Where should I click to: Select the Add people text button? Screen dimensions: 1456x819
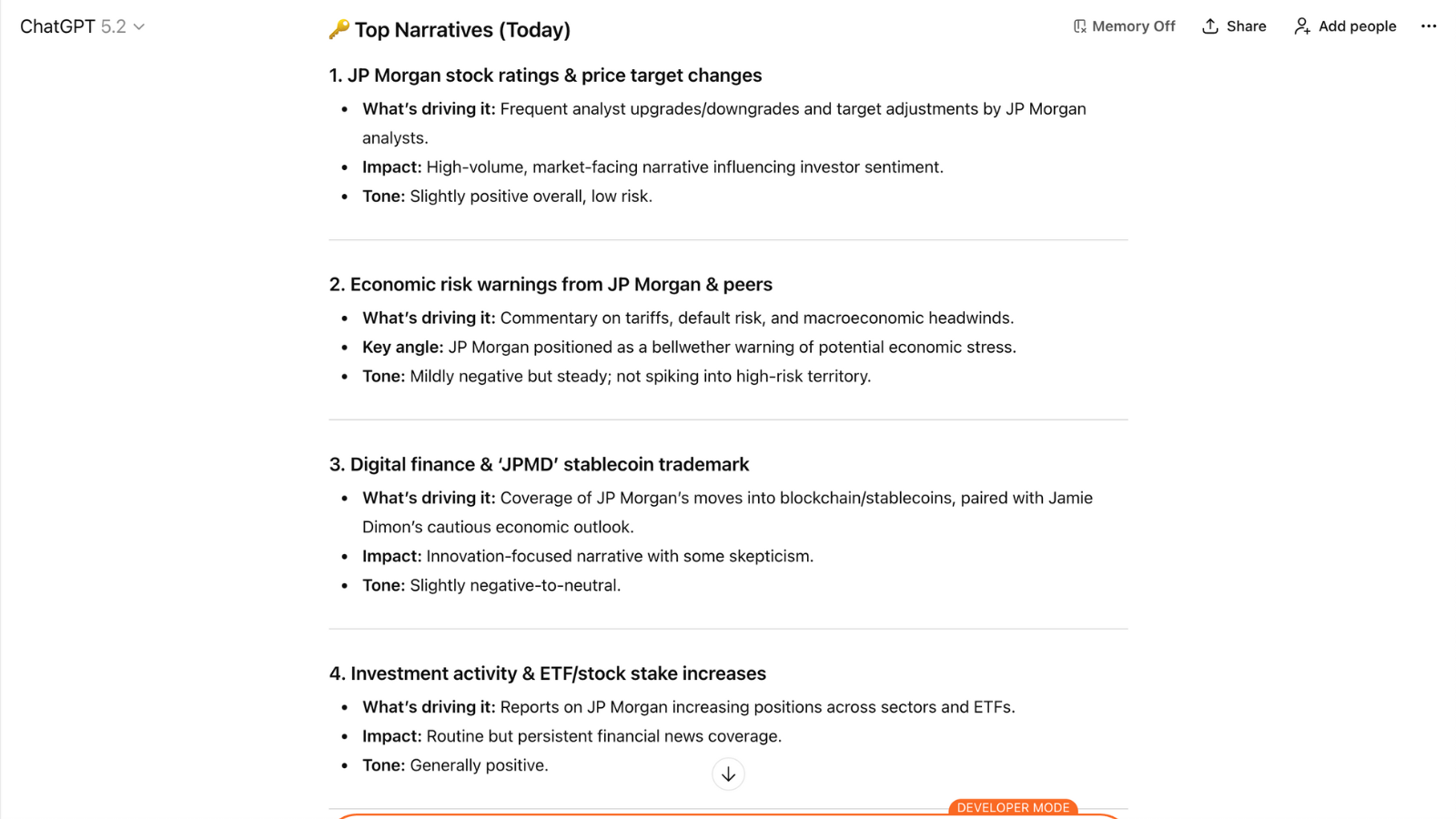tap(1357, 26)
